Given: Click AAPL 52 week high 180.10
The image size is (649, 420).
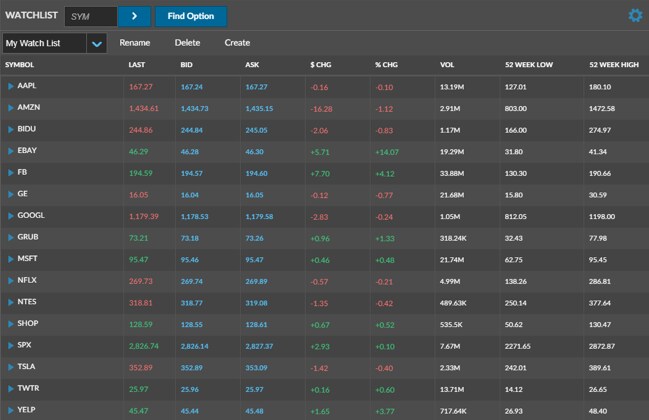Looking at the screenshot, I should click(600, 87).
